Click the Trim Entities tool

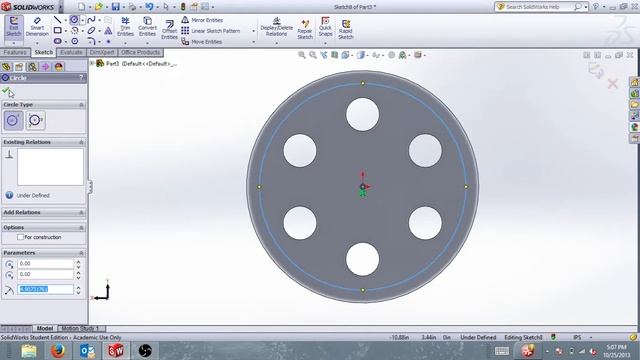[125, 27]
